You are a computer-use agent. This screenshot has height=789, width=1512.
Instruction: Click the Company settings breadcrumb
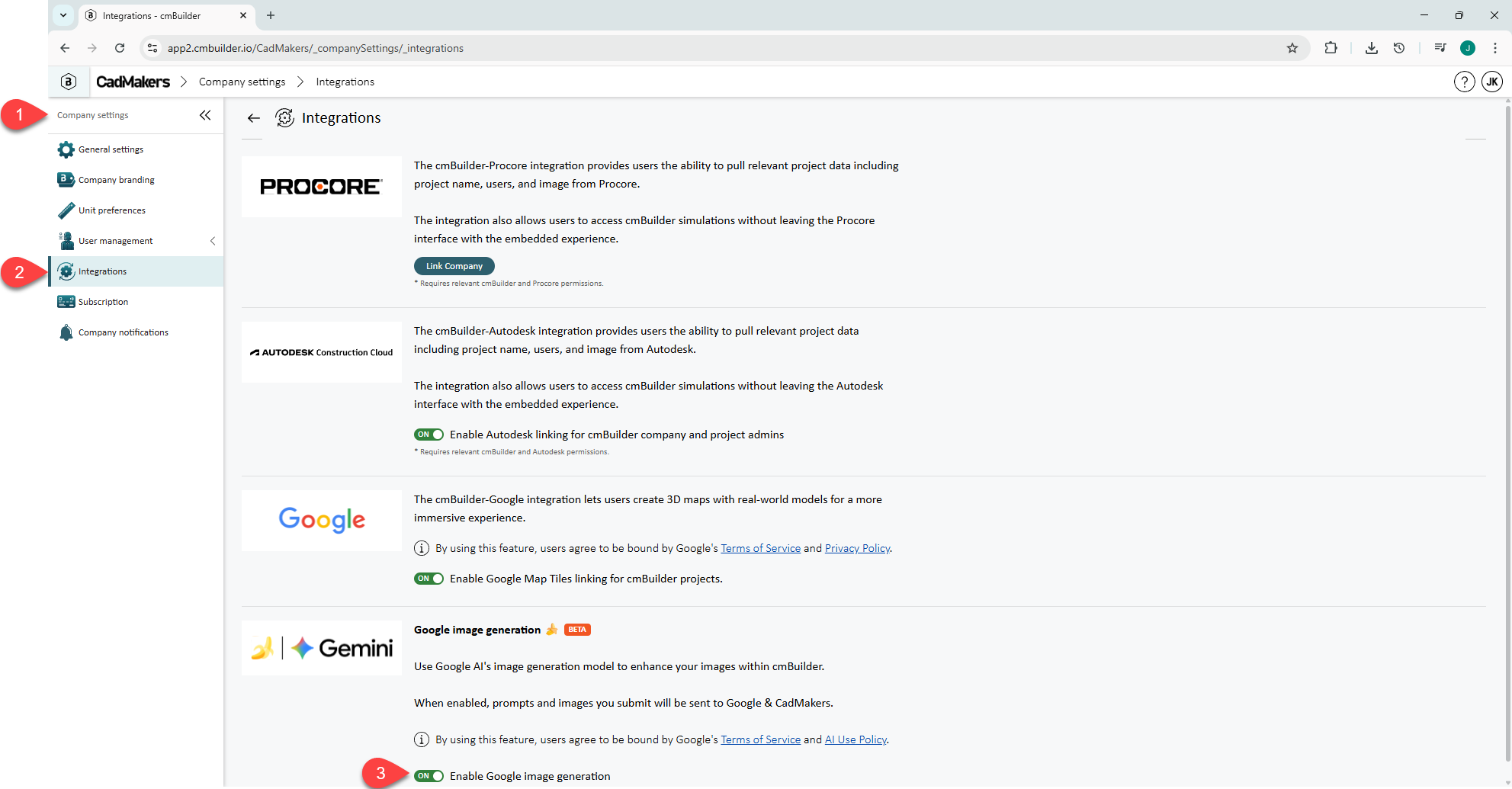pos(242,82)
